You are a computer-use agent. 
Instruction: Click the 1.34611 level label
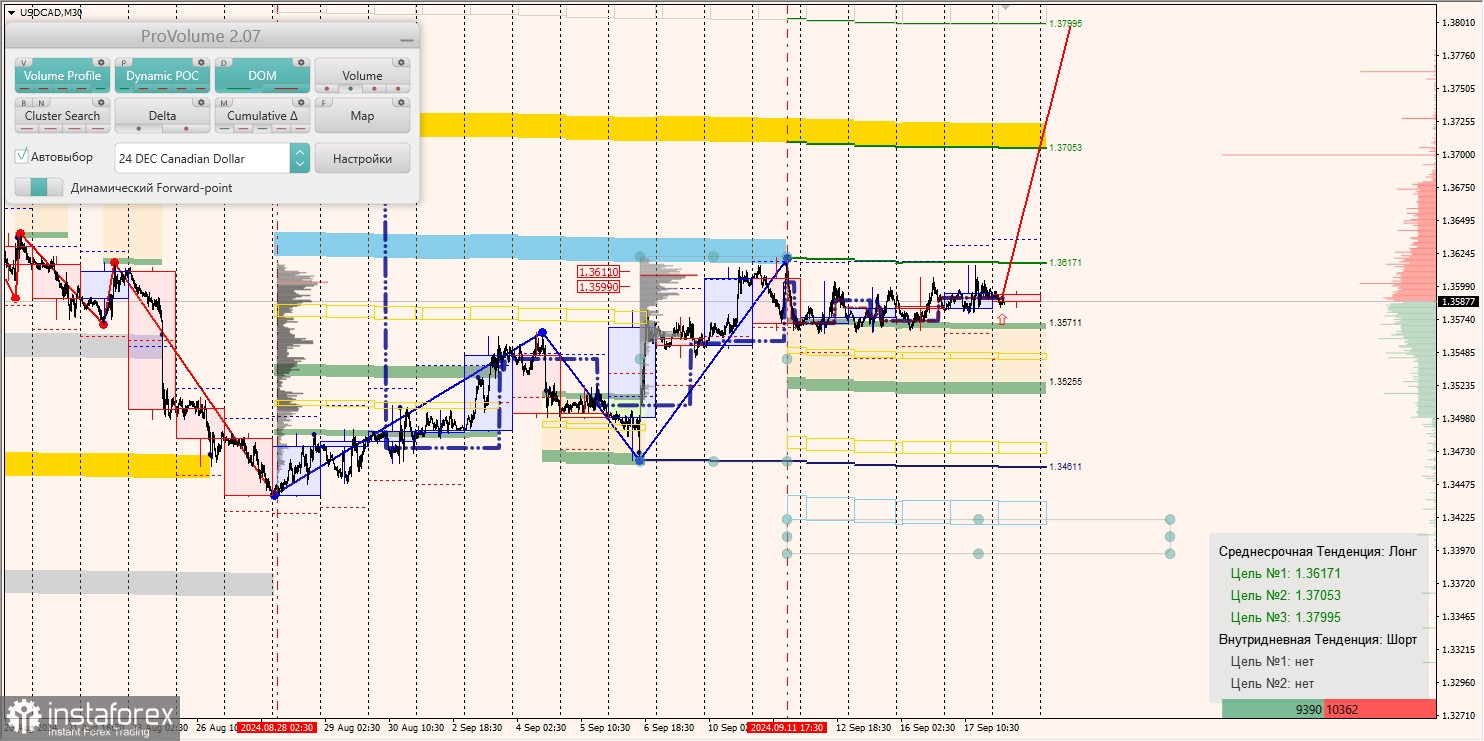tap(1065, 467)
